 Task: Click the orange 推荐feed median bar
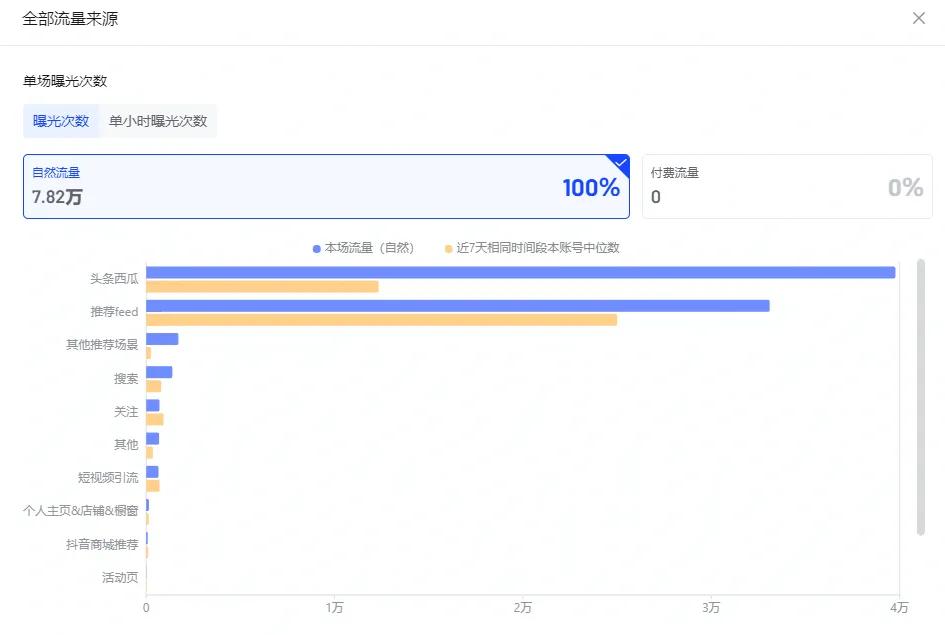(x=381, y=320)
